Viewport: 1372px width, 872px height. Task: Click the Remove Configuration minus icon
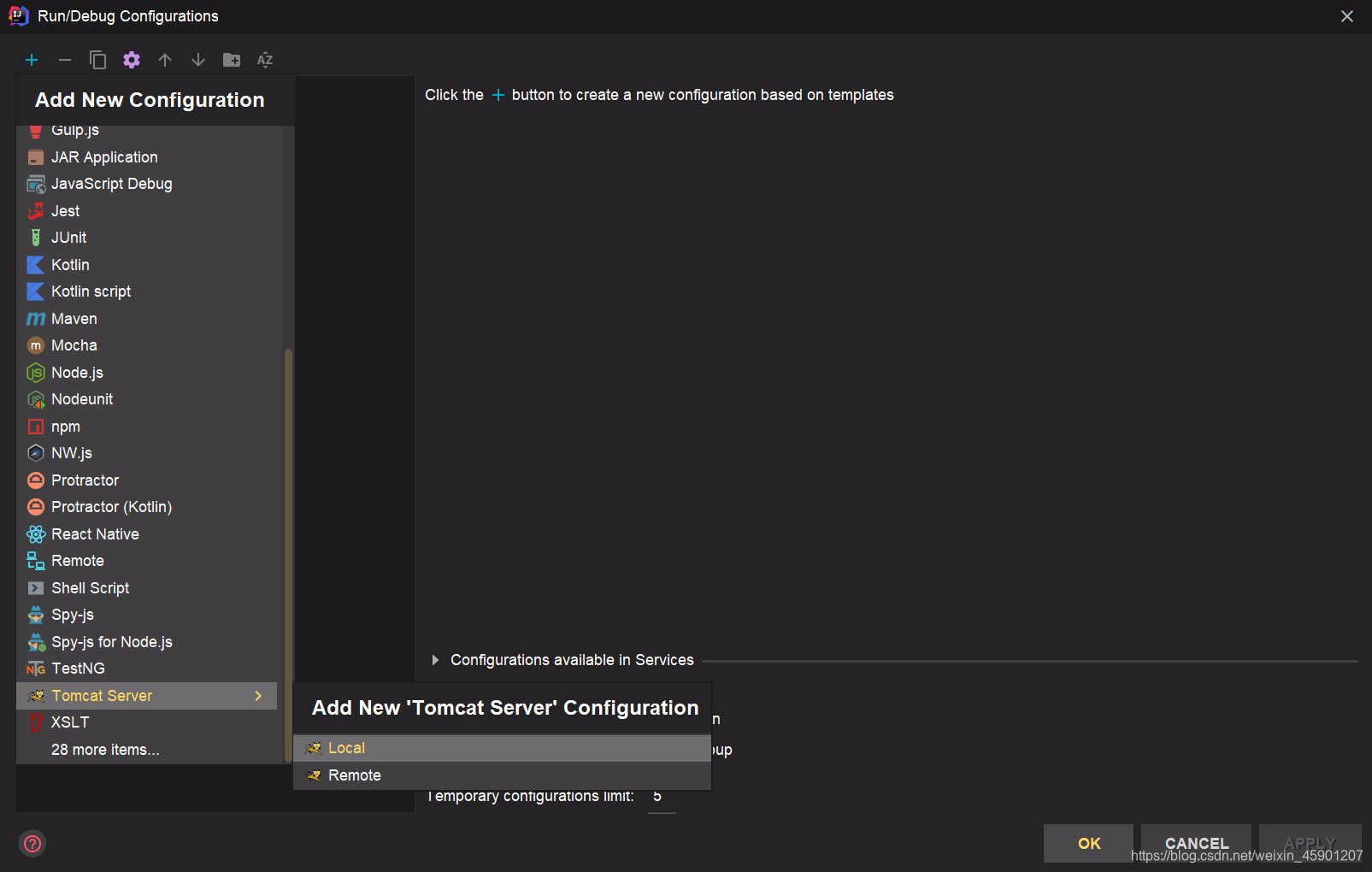point(64,60)
